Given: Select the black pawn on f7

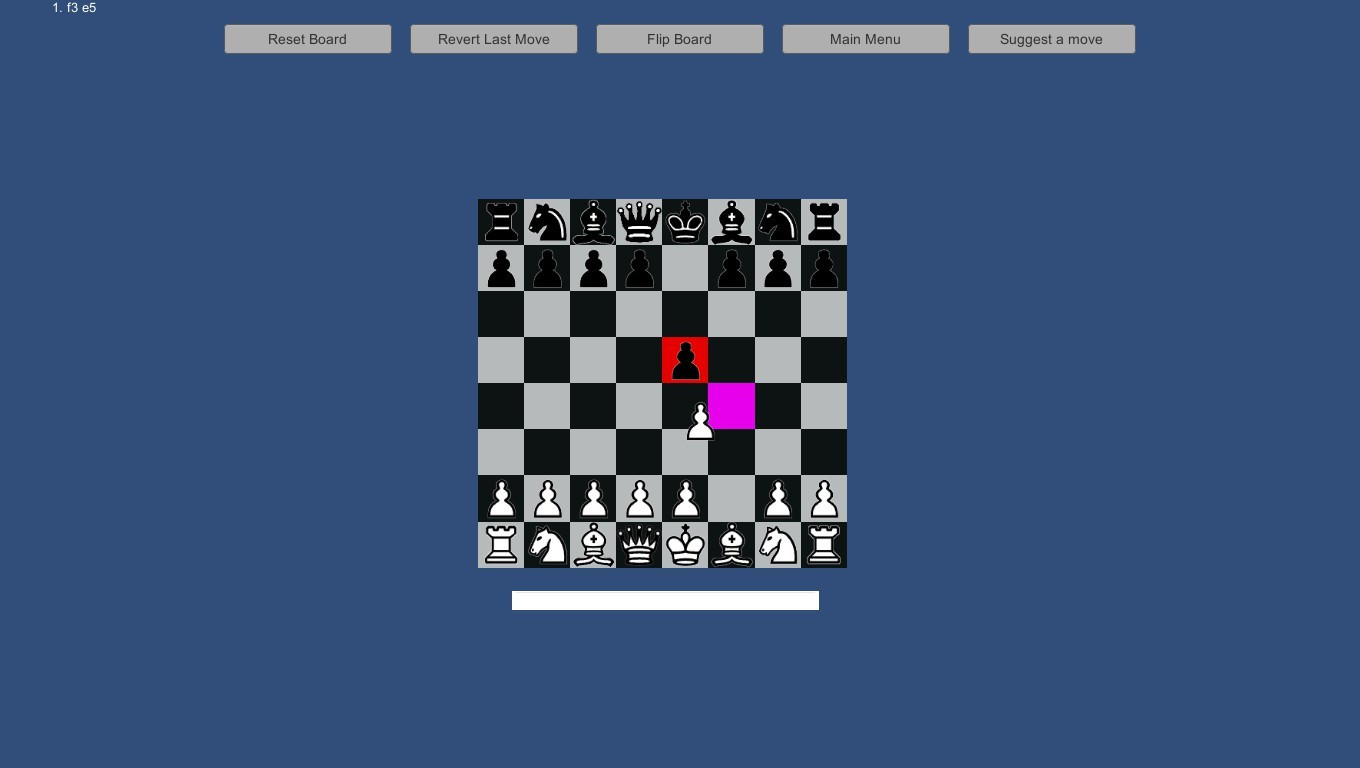Looking at the screenshot, I should pos(731,268).
